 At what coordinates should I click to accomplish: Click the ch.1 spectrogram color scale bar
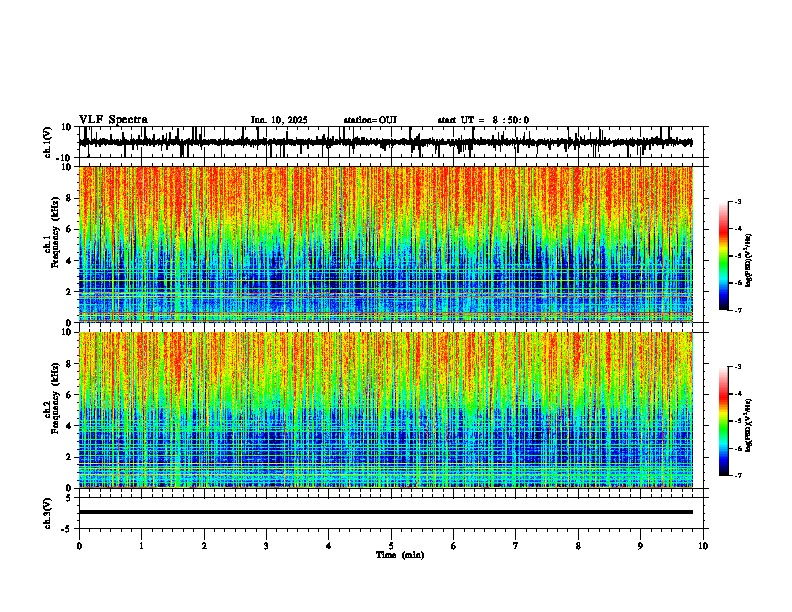[724, 256]
